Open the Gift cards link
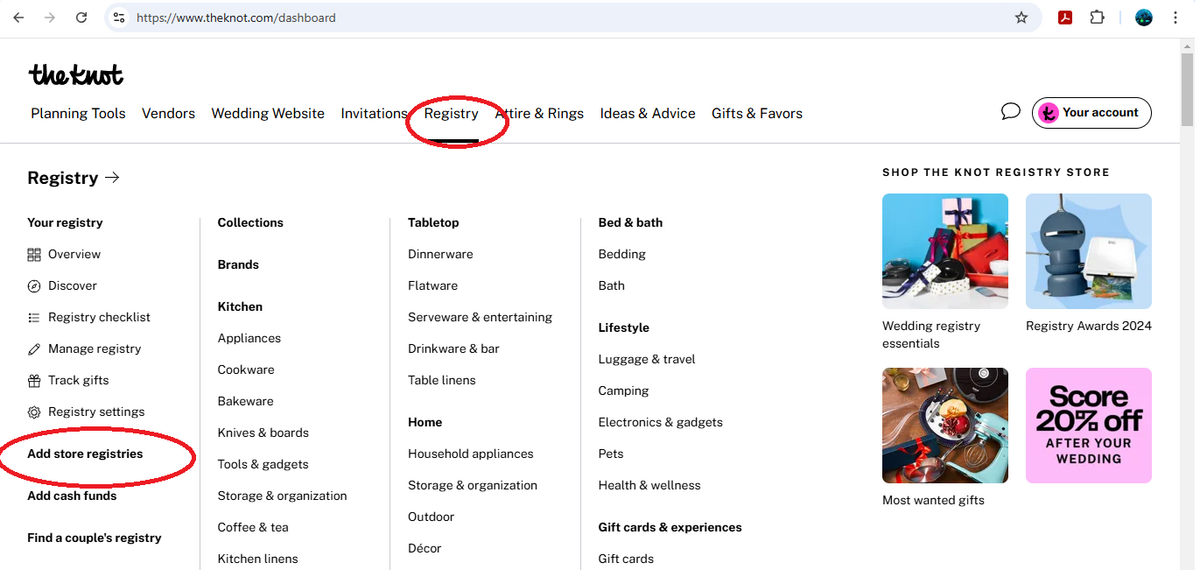The height and width of the screenshot is (570, 1200). [x=626, y=559]
